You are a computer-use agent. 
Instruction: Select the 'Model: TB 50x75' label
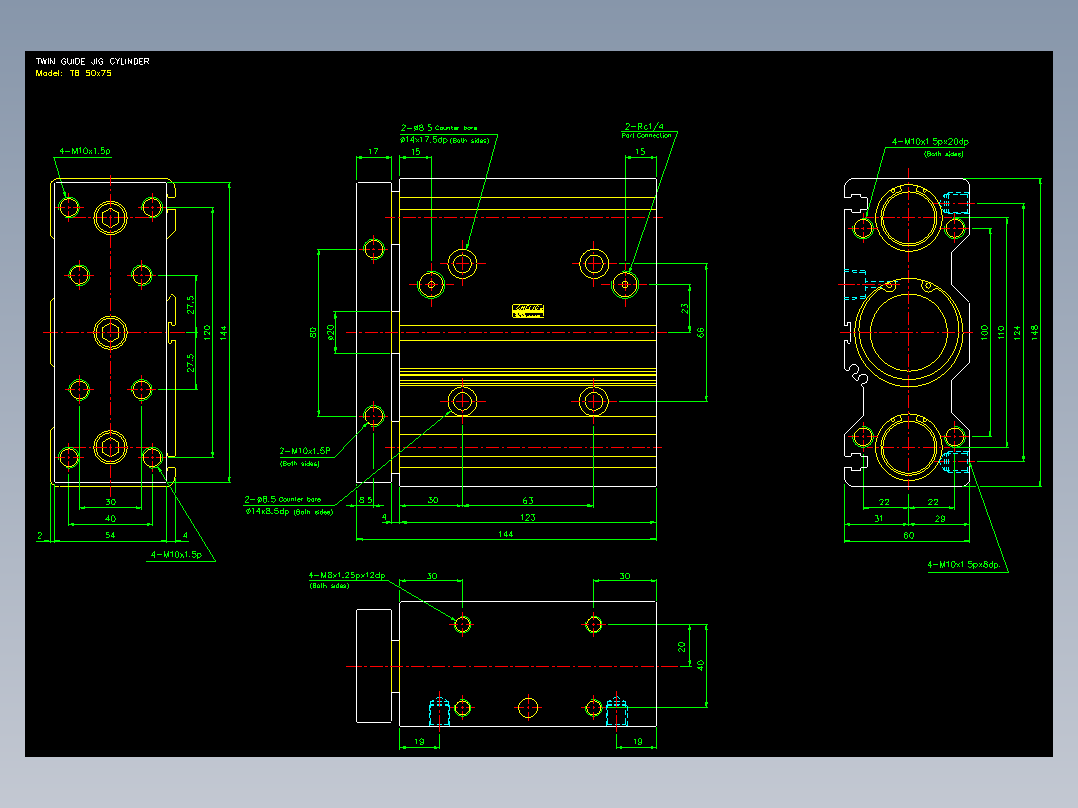(x=73, y=73)
